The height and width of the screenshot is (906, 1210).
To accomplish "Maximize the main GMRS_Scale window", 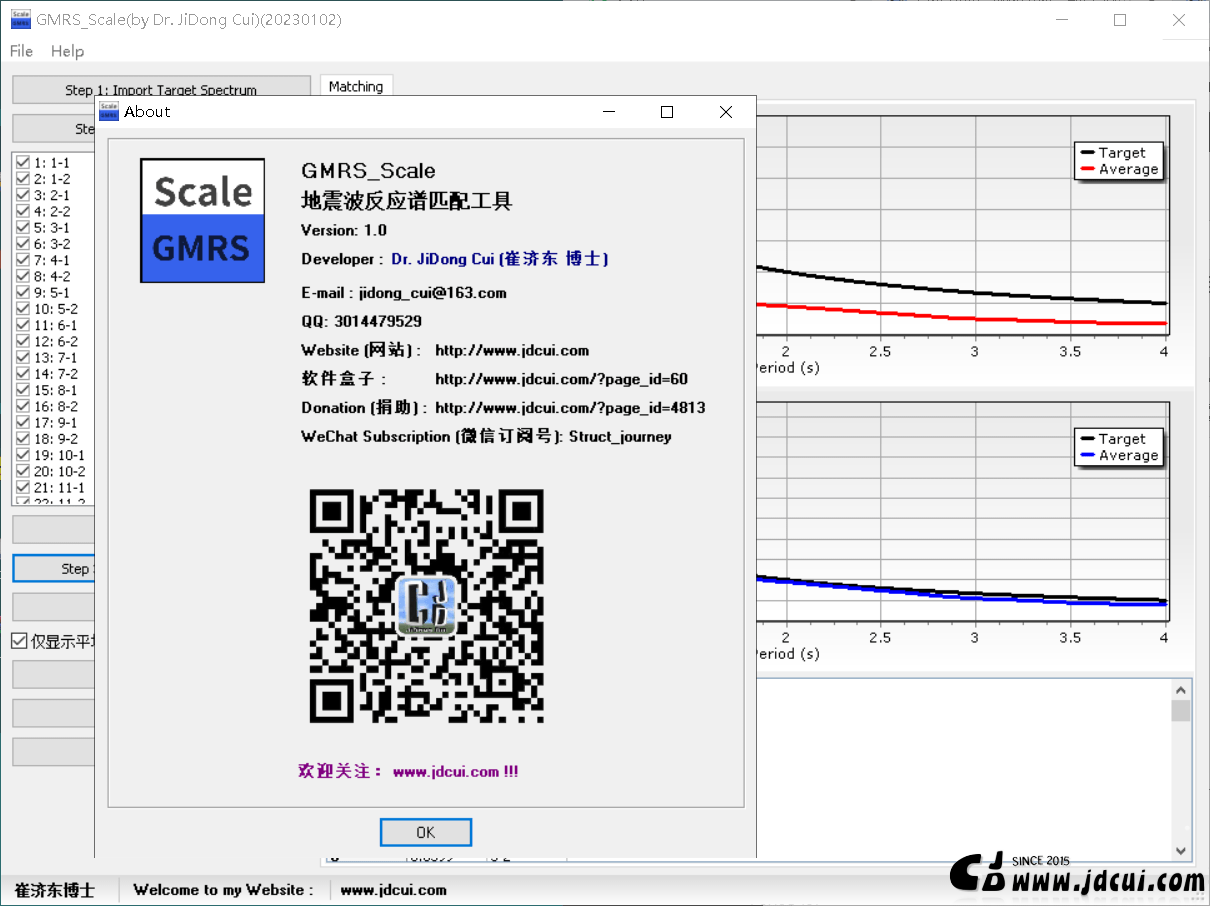I will click(x=1120, y=20).
